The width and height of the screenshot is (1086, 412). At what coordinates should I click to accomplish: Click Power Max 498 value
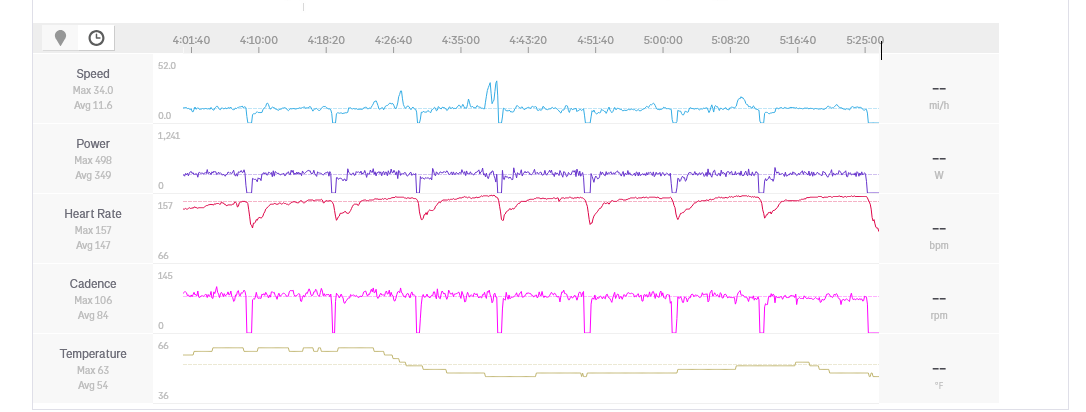point(93,161)
